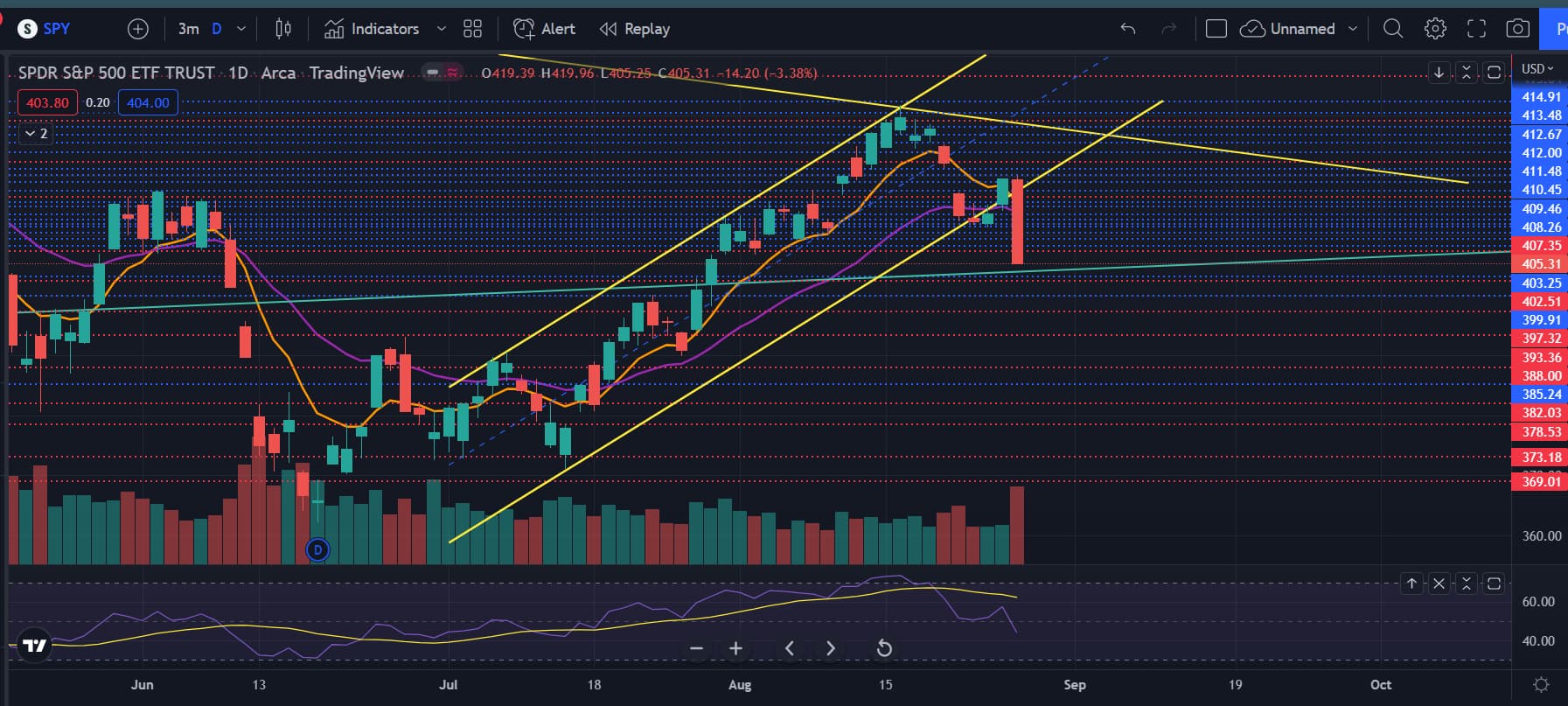Click the 360.00 price scale label
This screenshot has width=1568, height=706.
[x=1541, y=536]
